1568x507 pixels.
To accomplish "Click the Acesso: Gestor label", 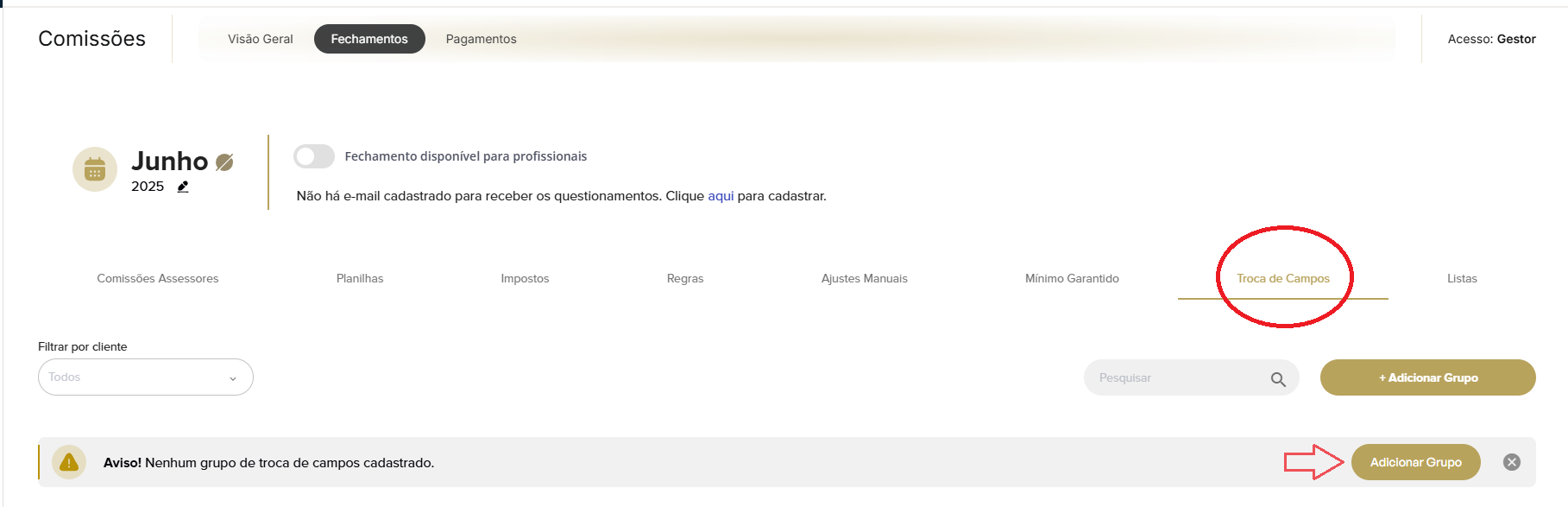I will click(1492, 39).
